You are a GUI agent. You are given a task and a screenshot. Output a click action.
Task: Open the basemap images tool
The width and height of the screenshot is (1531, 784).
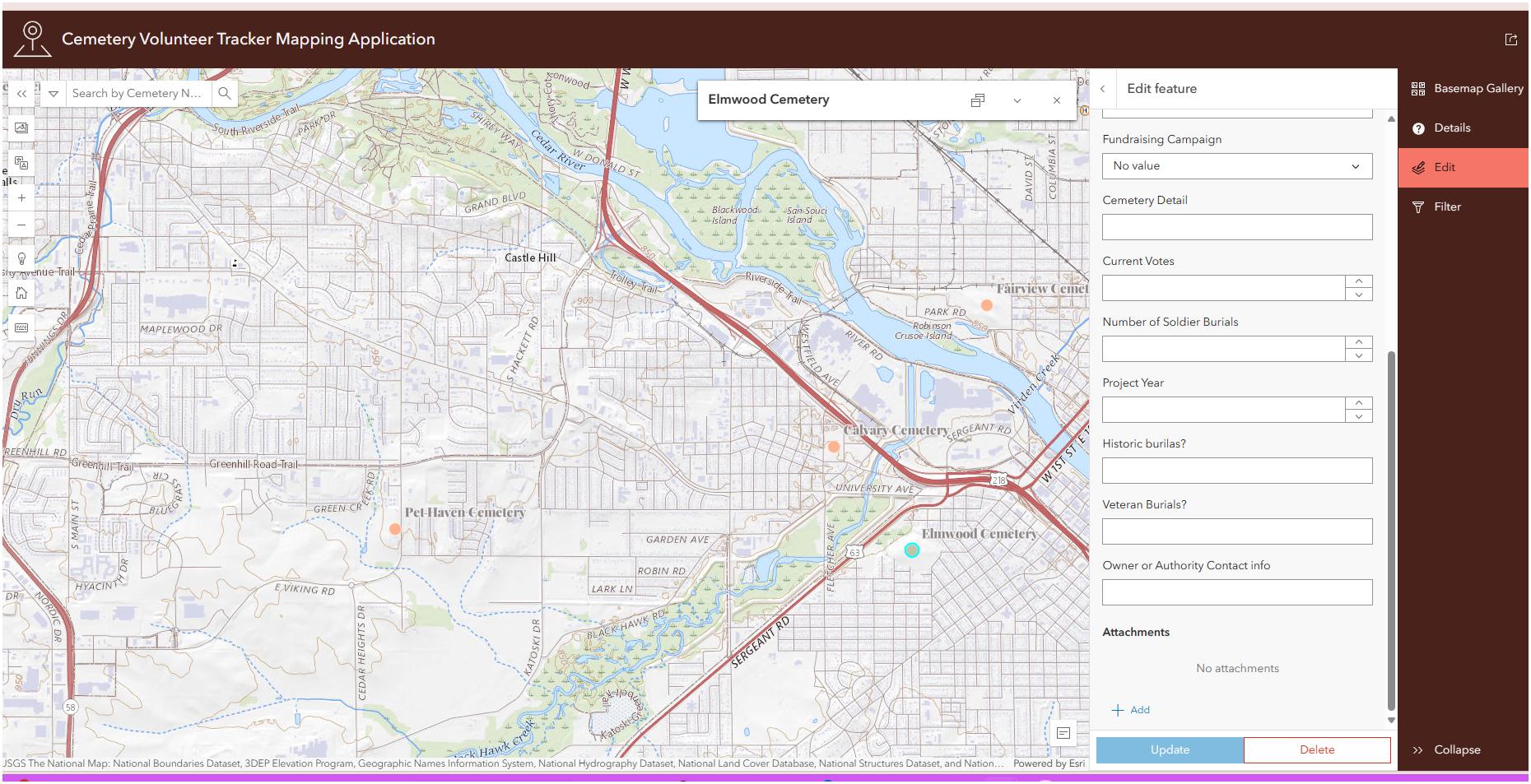click(22, 128)
